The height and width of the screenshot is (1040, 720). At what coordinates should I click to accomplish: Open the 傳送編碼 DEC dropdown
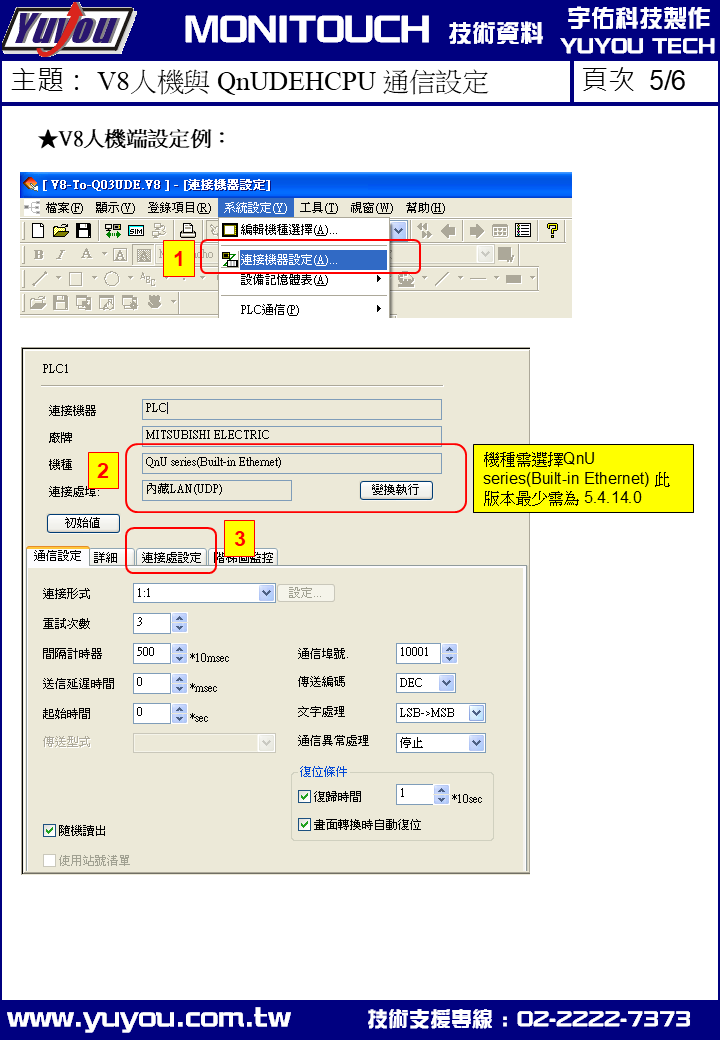(447, 682)
